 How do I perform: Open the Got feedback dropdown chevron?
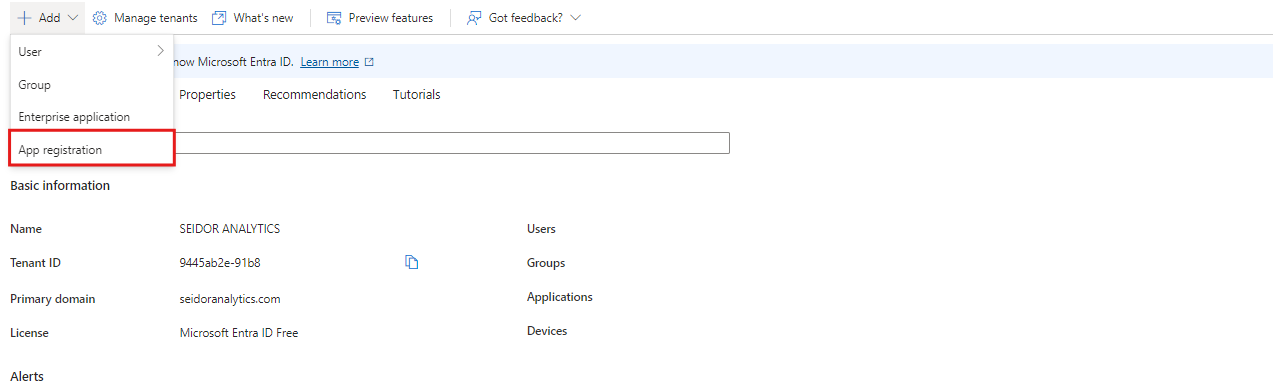coord(575,18)
